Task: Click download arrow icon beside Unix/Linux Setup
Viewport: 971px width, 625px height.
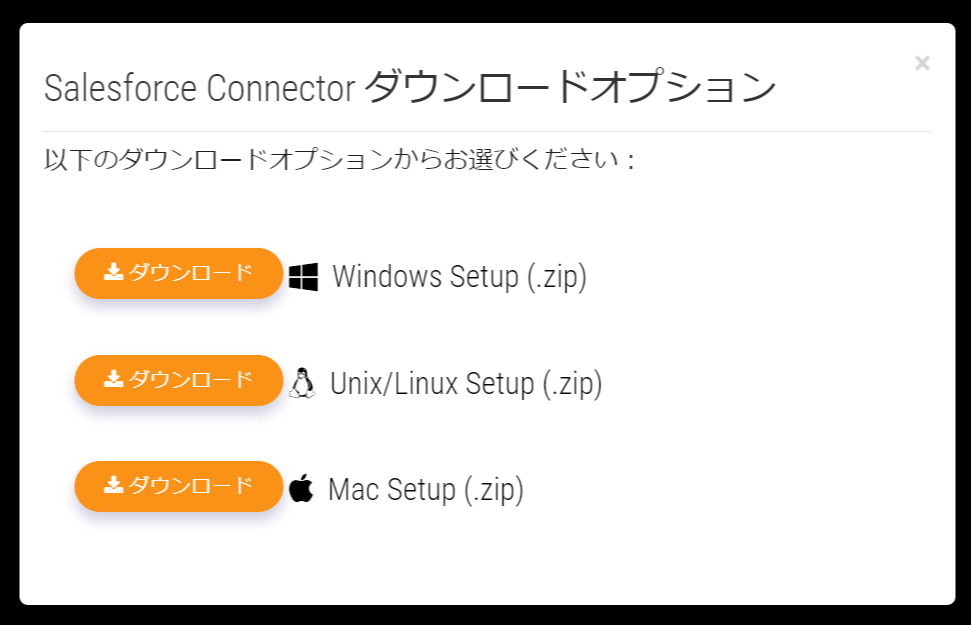Action: (x=114, y=378)
